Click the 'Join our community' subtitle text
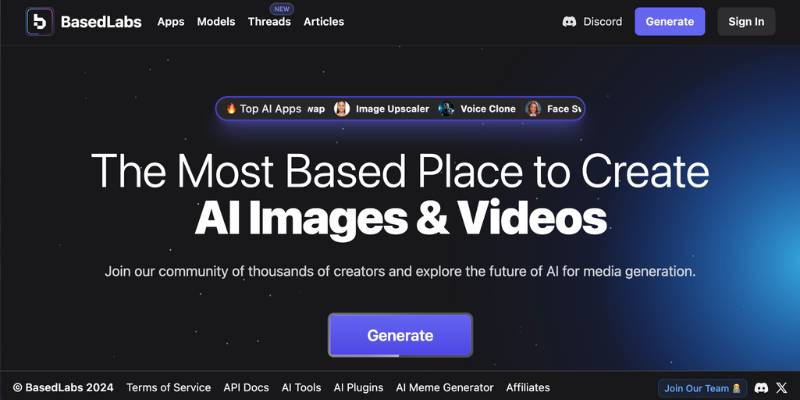The image size is (800, 400). (400, 271)
